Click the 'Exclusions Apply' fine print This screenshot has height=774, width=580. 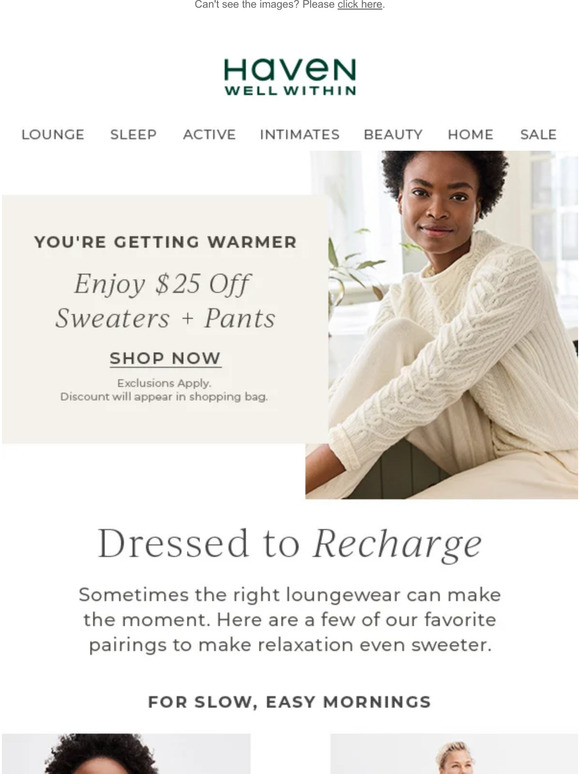click(164, 383)
